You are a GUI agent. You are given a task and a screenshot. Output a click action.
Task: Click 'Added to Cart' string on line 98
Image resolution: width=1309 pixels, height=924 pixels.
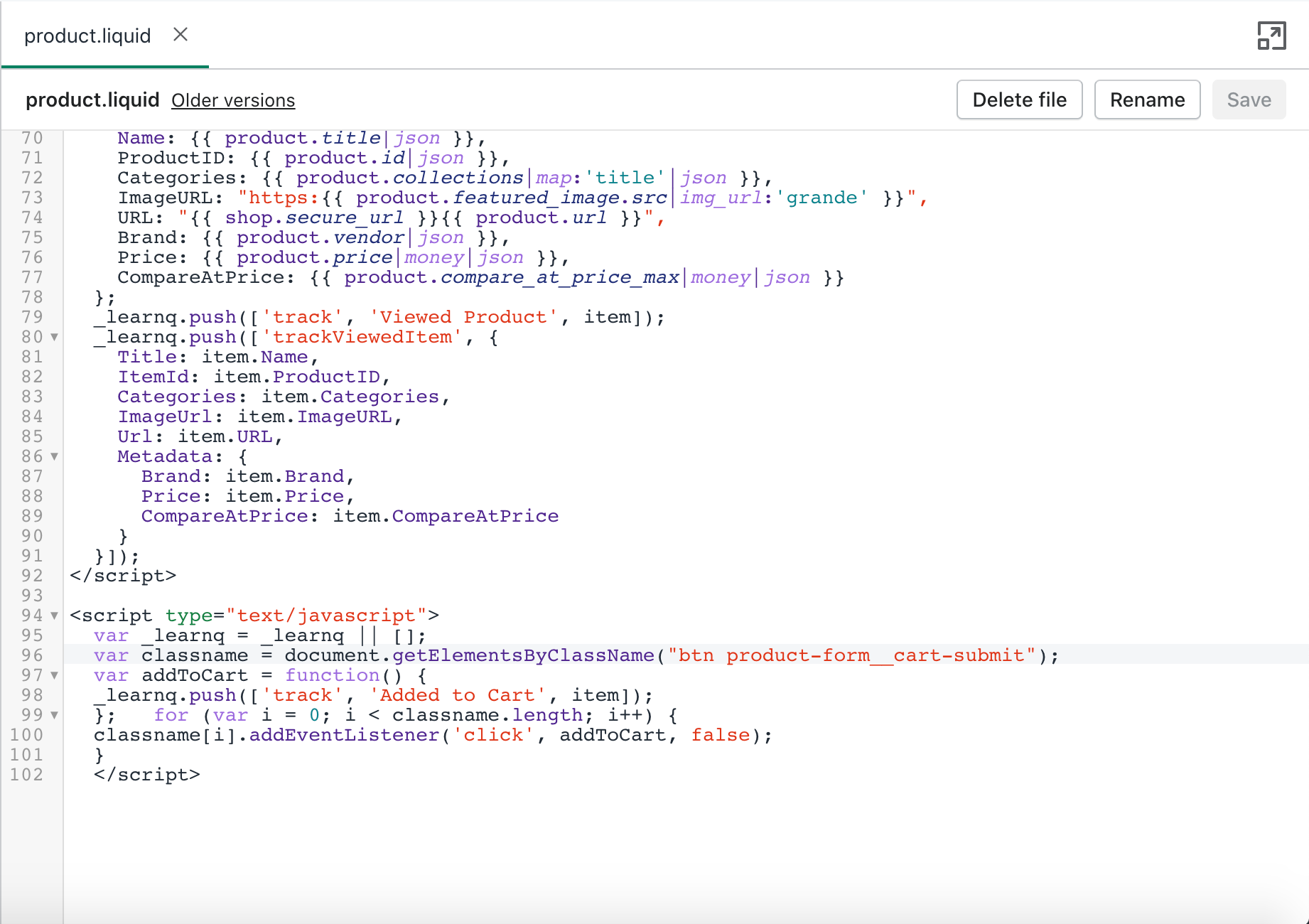[457, 695]
